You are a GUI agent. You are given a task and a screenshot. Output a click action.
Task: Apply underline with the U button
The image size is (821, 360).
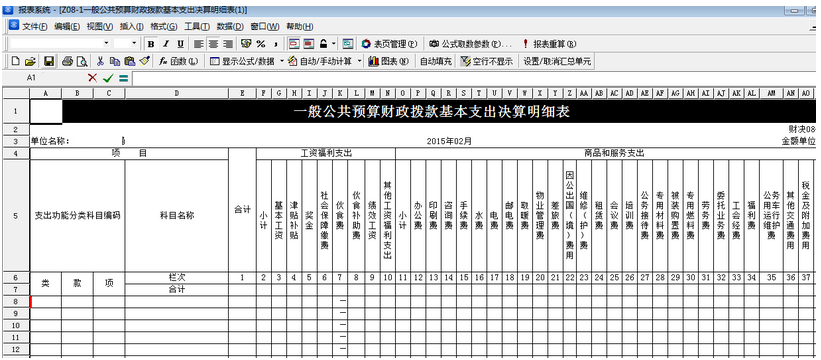point(181,44)
